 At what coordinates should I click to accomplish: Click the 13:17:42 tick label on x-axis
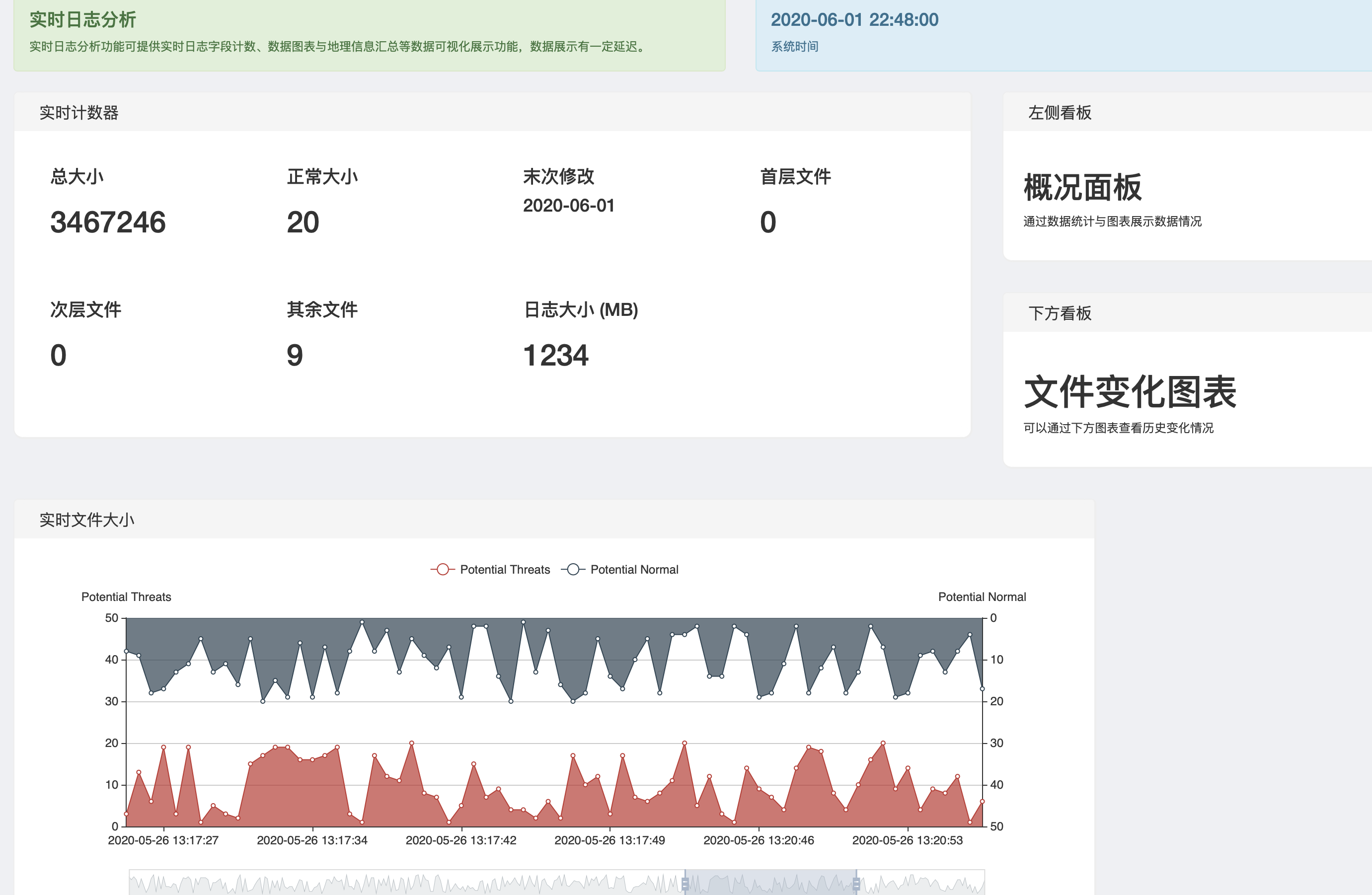(460, 840)
